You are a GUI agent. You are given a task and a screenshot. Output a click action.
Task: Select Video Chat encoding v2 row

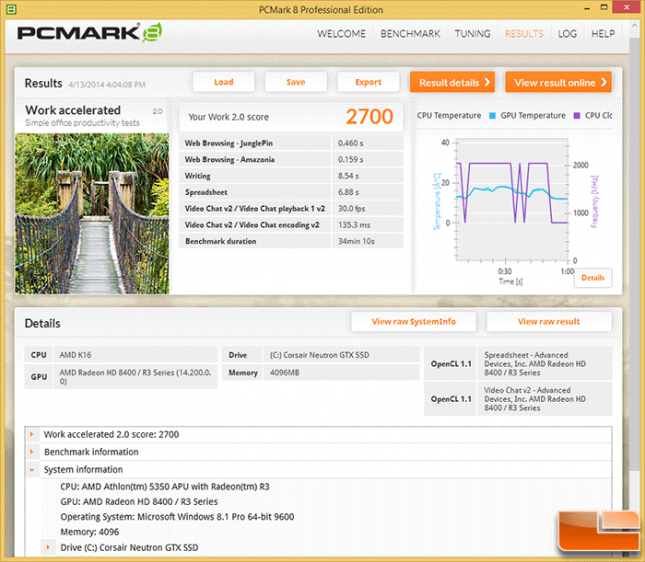[291, 225]
